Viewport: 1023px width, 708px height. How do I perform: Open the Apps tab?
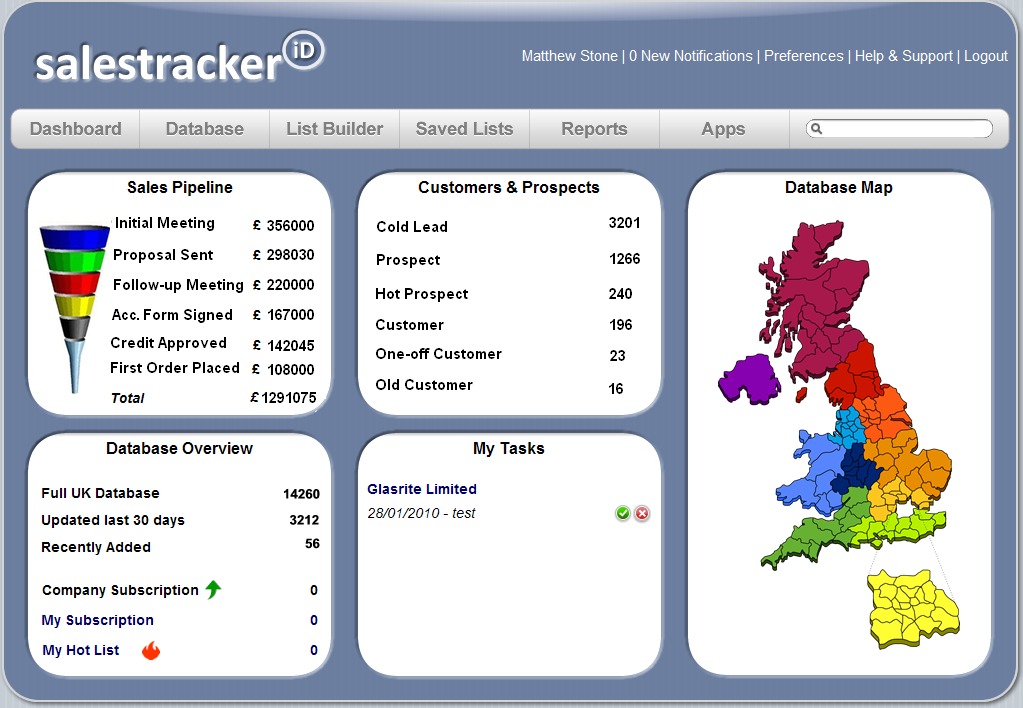(x=723, y=129)
